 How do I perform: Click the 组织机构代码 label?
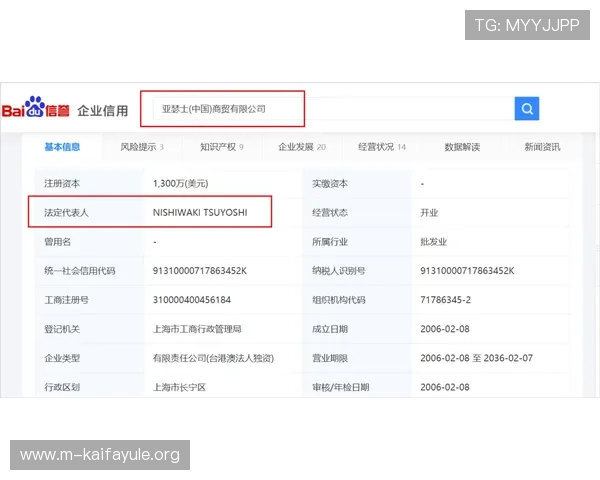(x=339, y=300)
